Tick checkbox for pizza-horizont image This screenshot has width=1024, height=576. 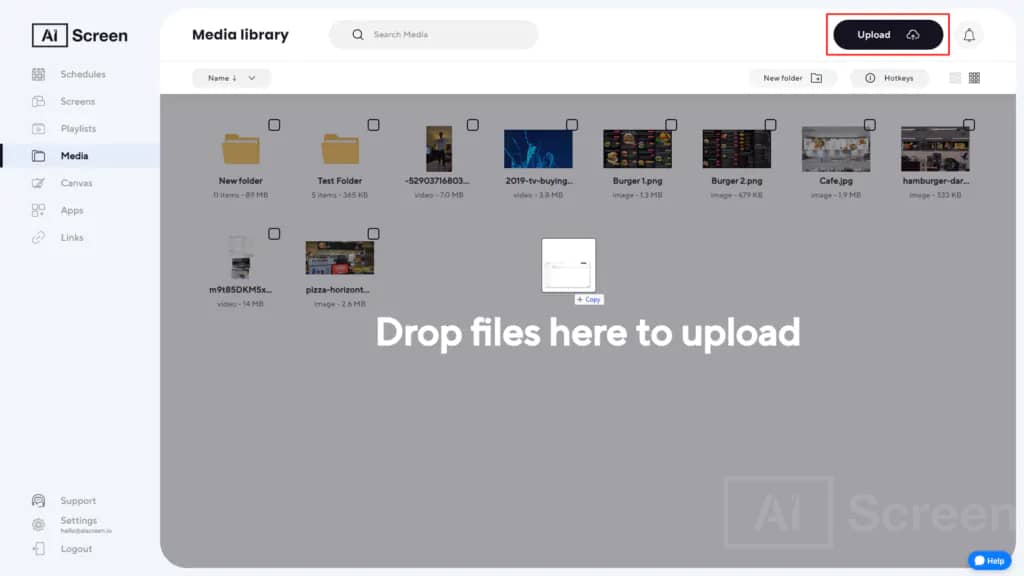374,234
